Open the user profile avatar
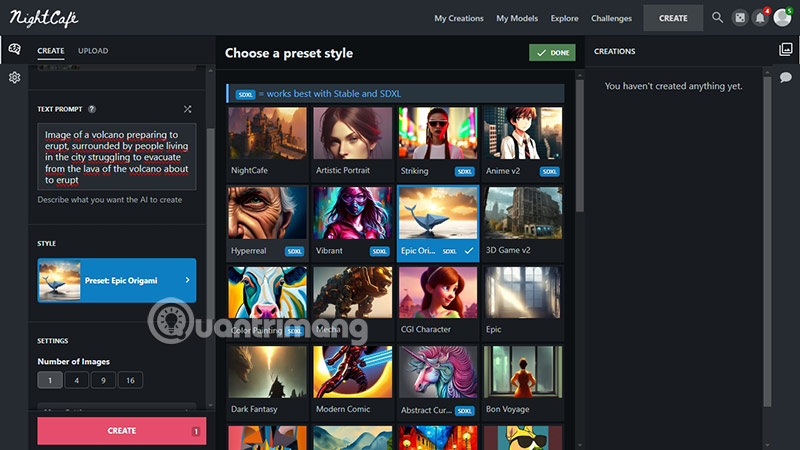 coord(782,18)
